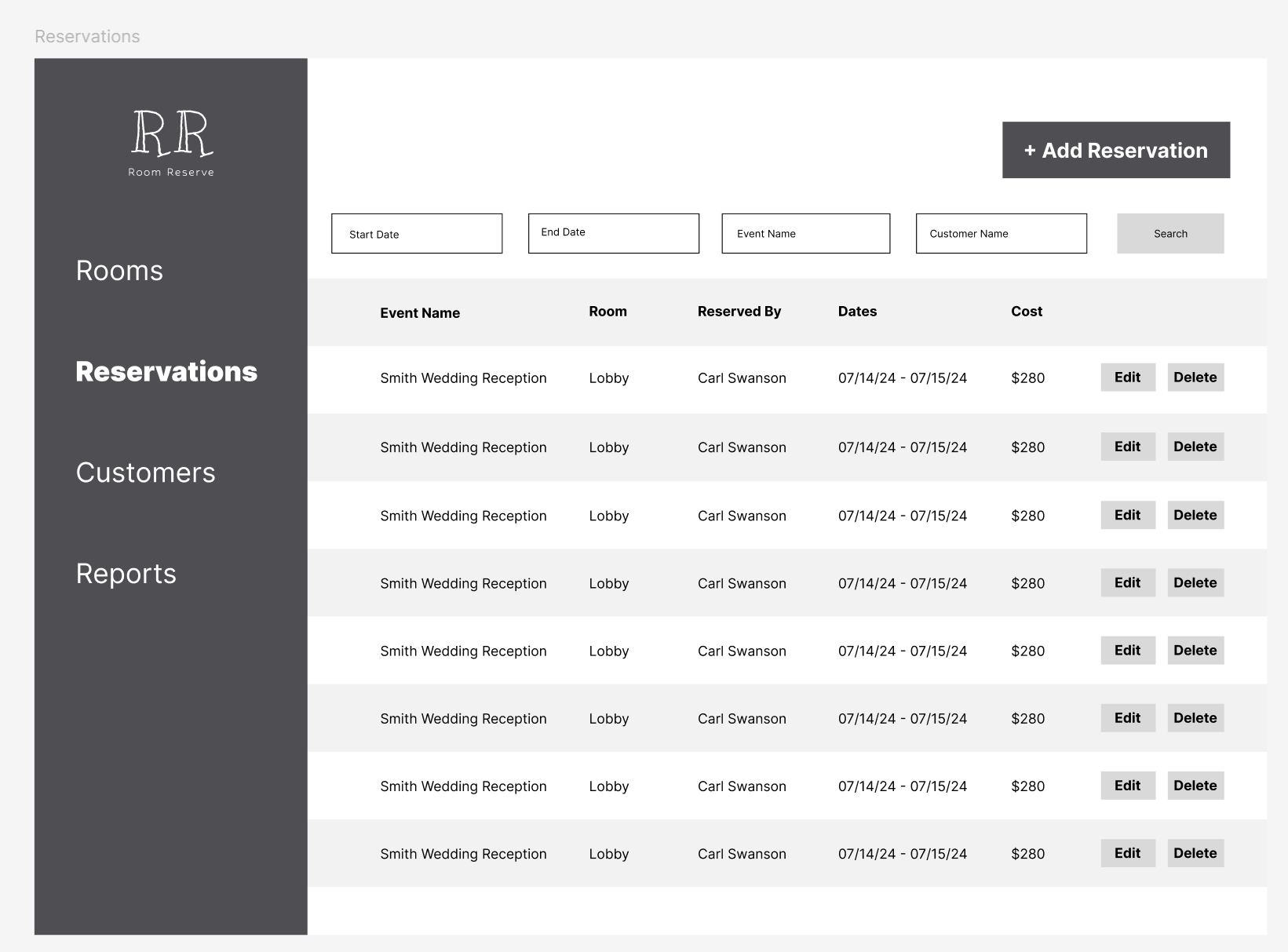Open the Rooms section in the sidebar
The height and width of the screenshot is (952, 1288).
(119, 271)
